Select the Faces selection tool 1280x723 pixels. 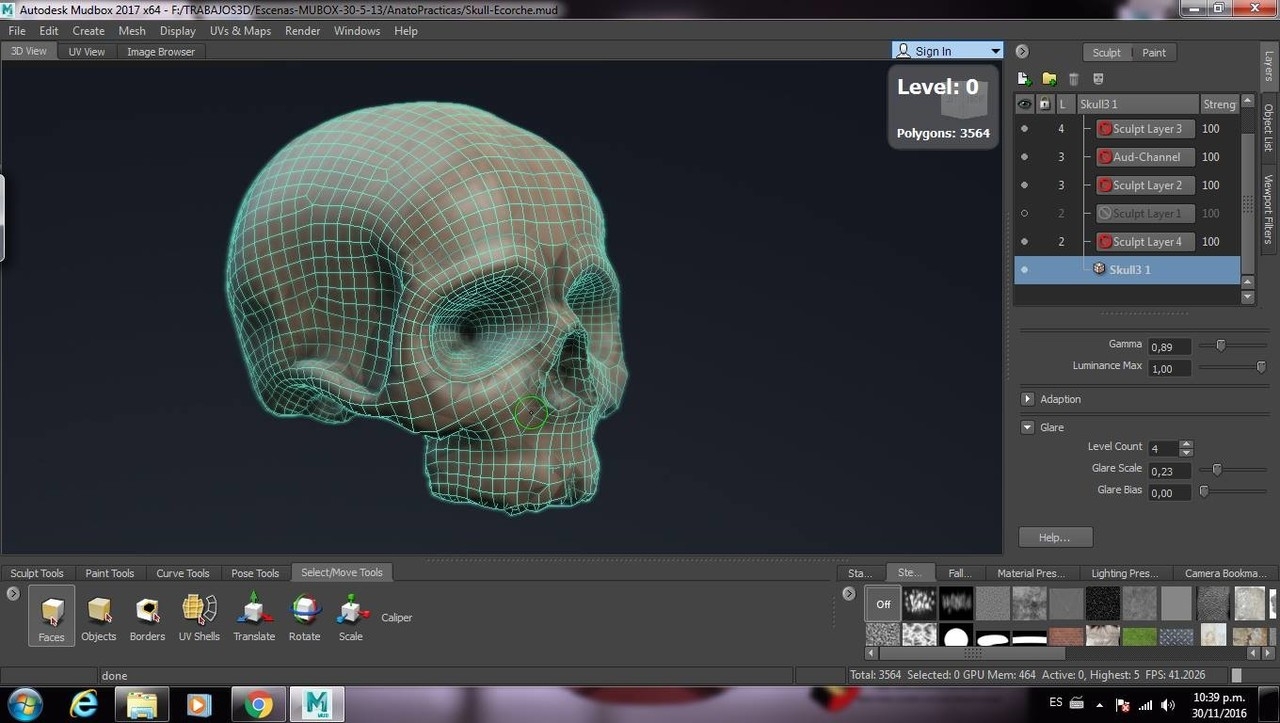(51, 615)
